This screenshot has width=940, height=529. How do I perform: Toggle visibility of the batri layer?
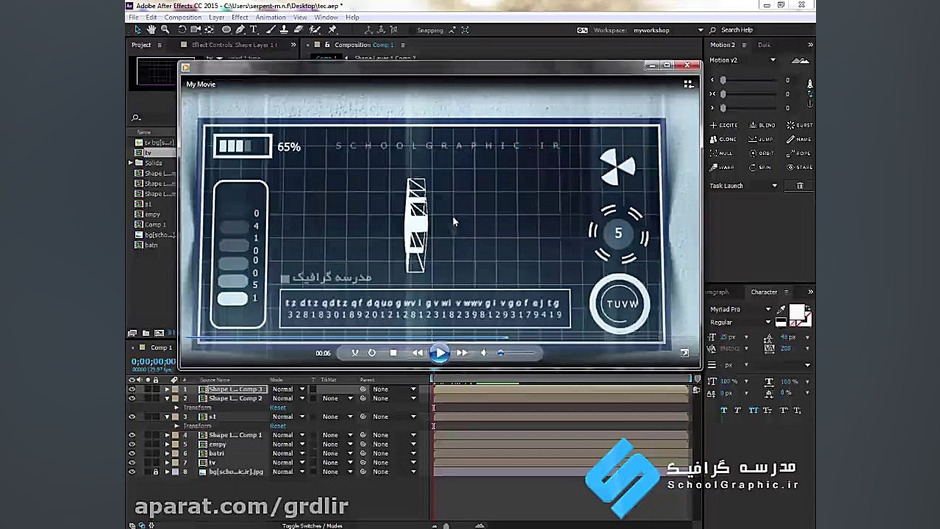tap(132, 453)
